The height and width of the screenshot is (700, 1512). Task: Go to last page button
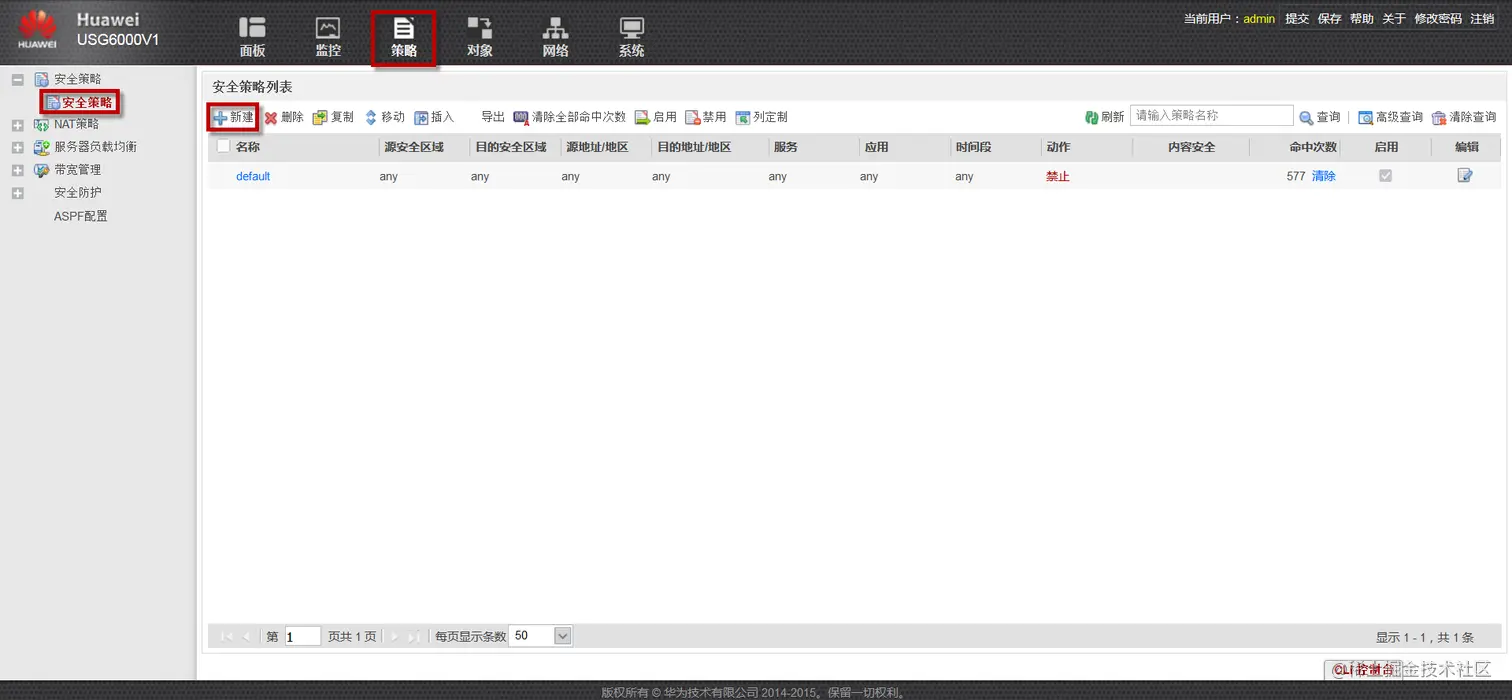[414, 636]
